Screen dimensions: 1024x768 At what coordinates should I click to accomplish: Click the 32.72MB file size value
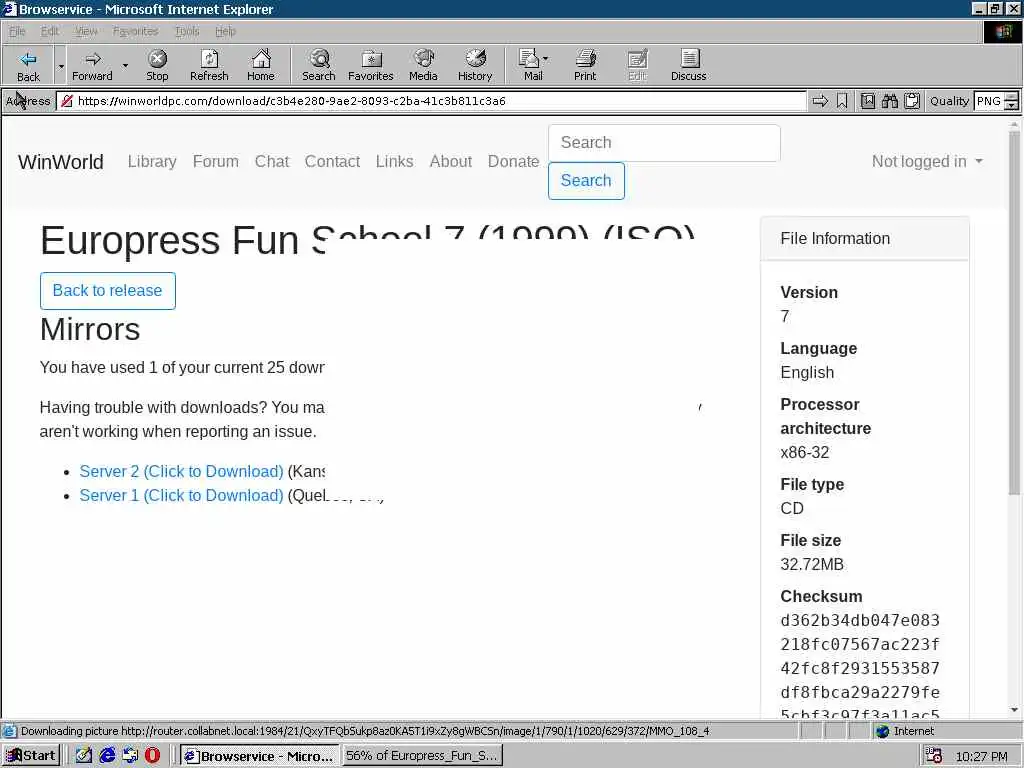coord(812,564)
